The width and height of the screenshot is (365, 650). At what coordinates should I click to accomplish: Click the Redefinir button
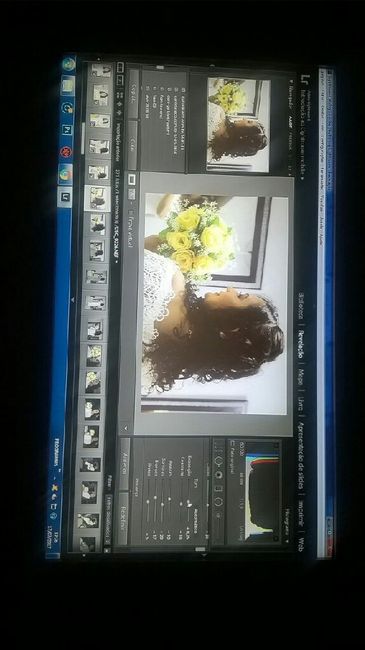(123, 519)
